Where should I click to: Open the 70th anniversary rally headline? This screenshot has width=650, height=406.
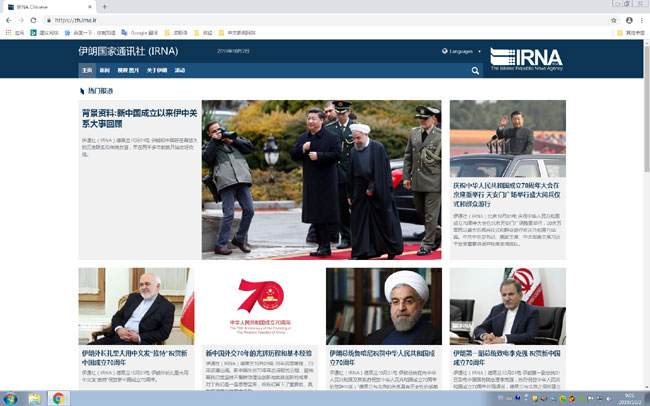tap(507, 194)
